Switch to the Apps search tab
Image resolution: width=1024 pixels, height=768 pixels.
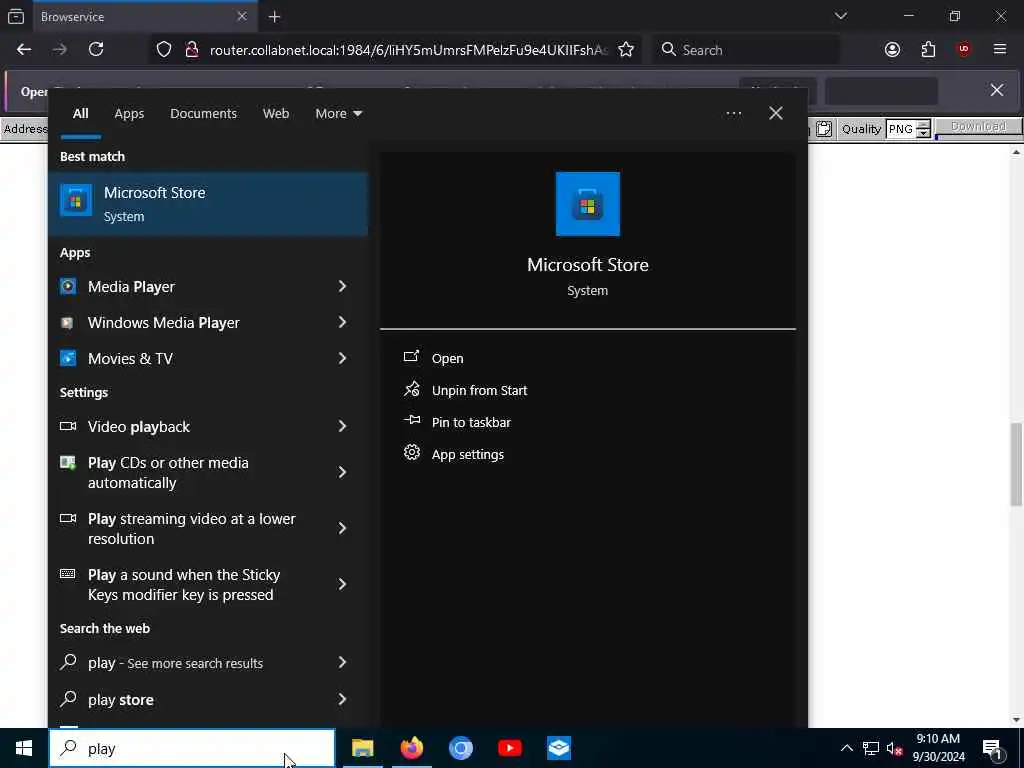(129, 113)
